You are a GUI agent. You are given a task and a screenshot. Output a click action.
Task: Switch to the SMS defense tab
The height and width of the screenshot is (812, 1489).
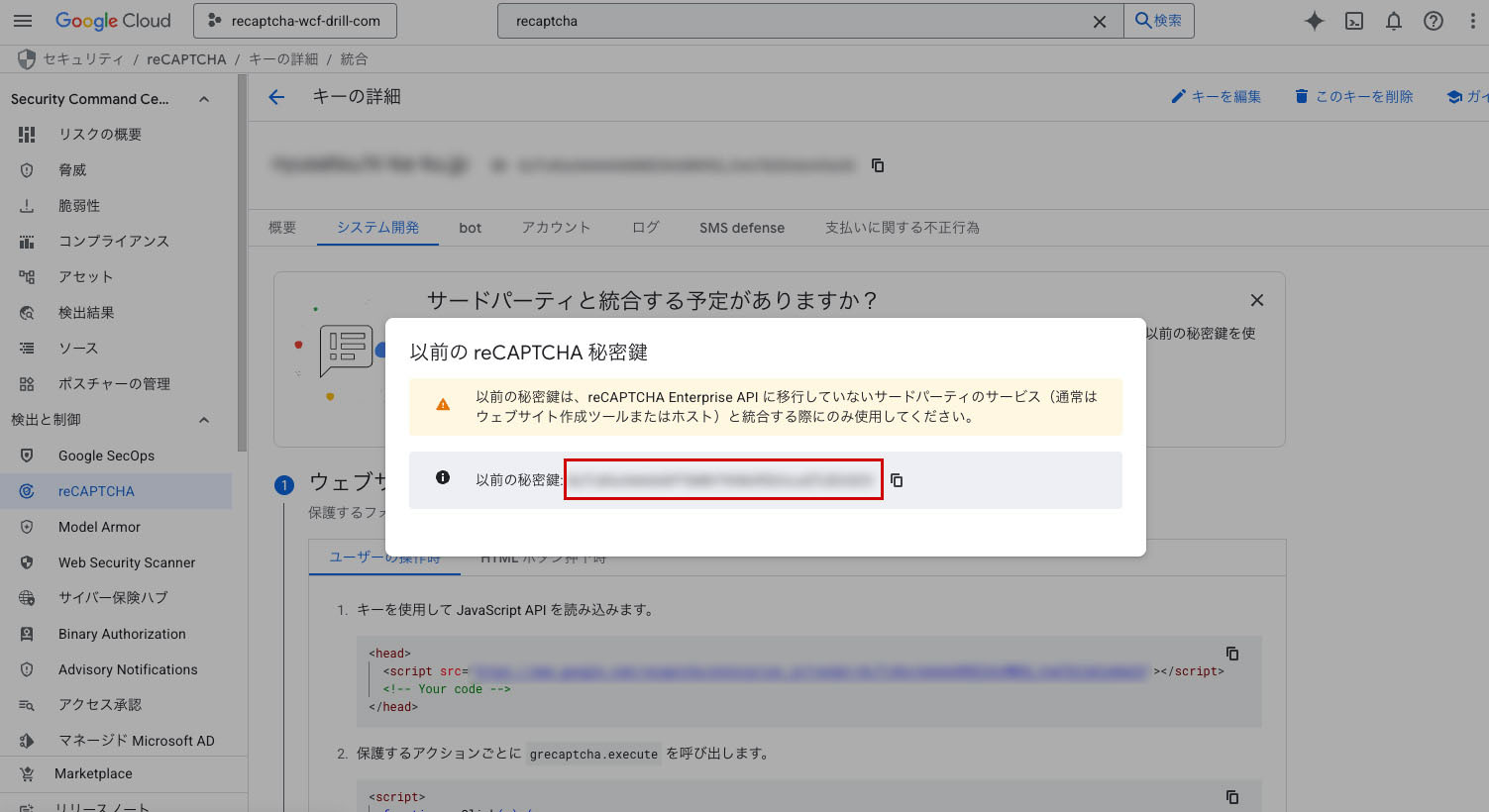742,228
